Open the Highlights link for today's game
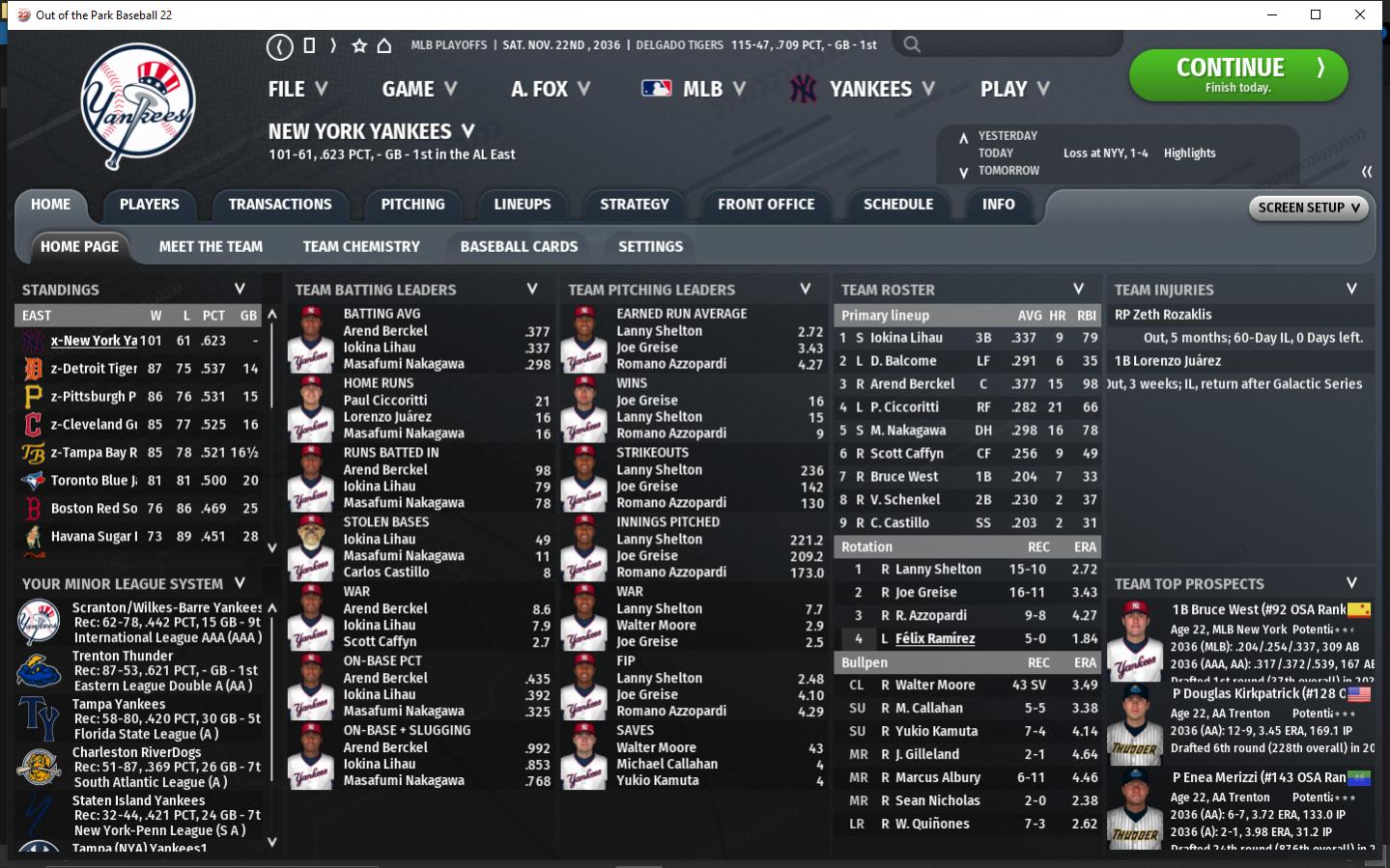 tap(1190, 154)
